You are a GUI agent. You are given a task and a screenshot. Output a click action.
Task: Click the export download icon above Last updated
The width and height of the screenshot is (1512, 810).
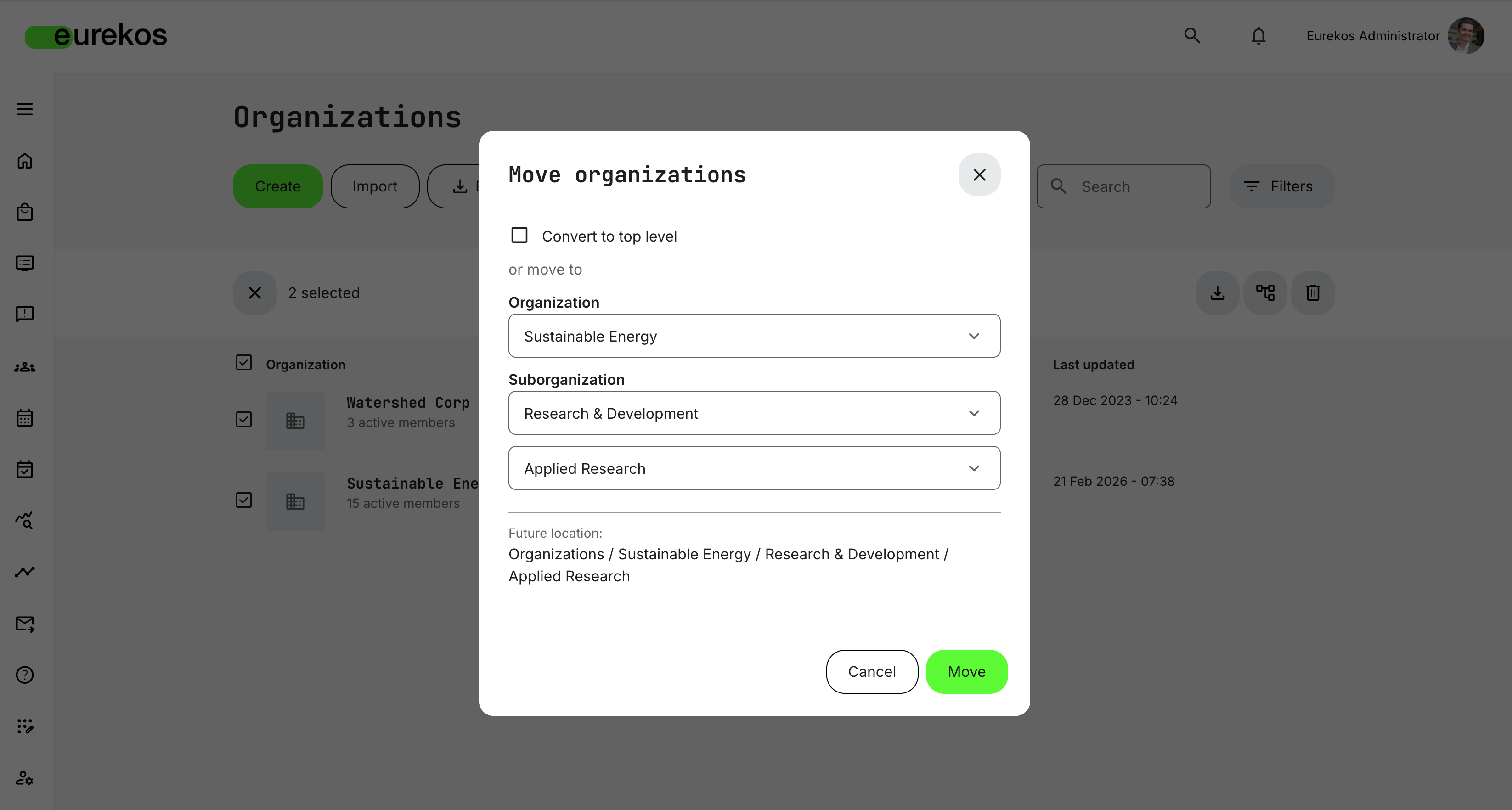[1217, 292]
